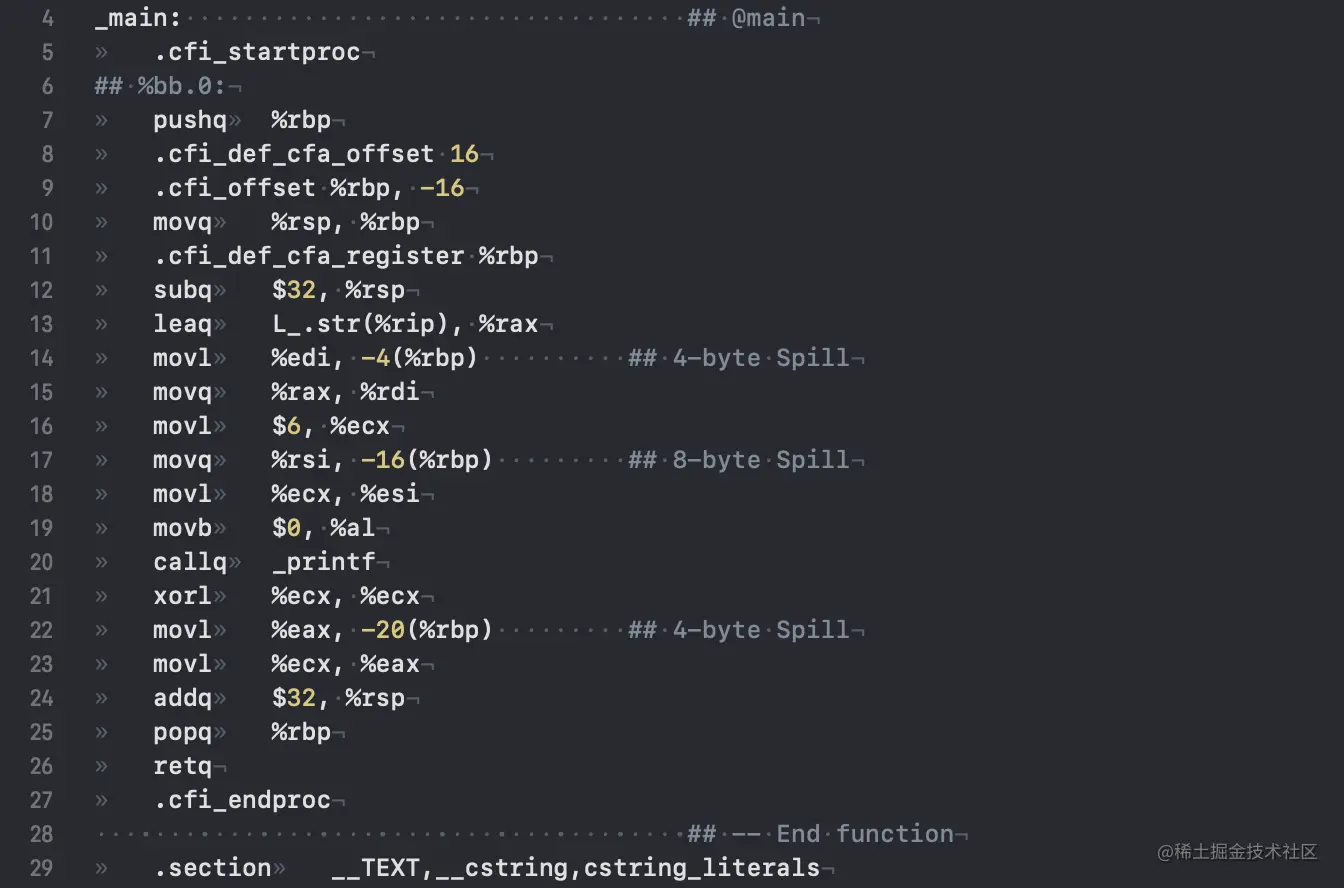Screen dimensions: 1344x888
Task: Click the subq instruction on line 12
Action: (183, 290)
